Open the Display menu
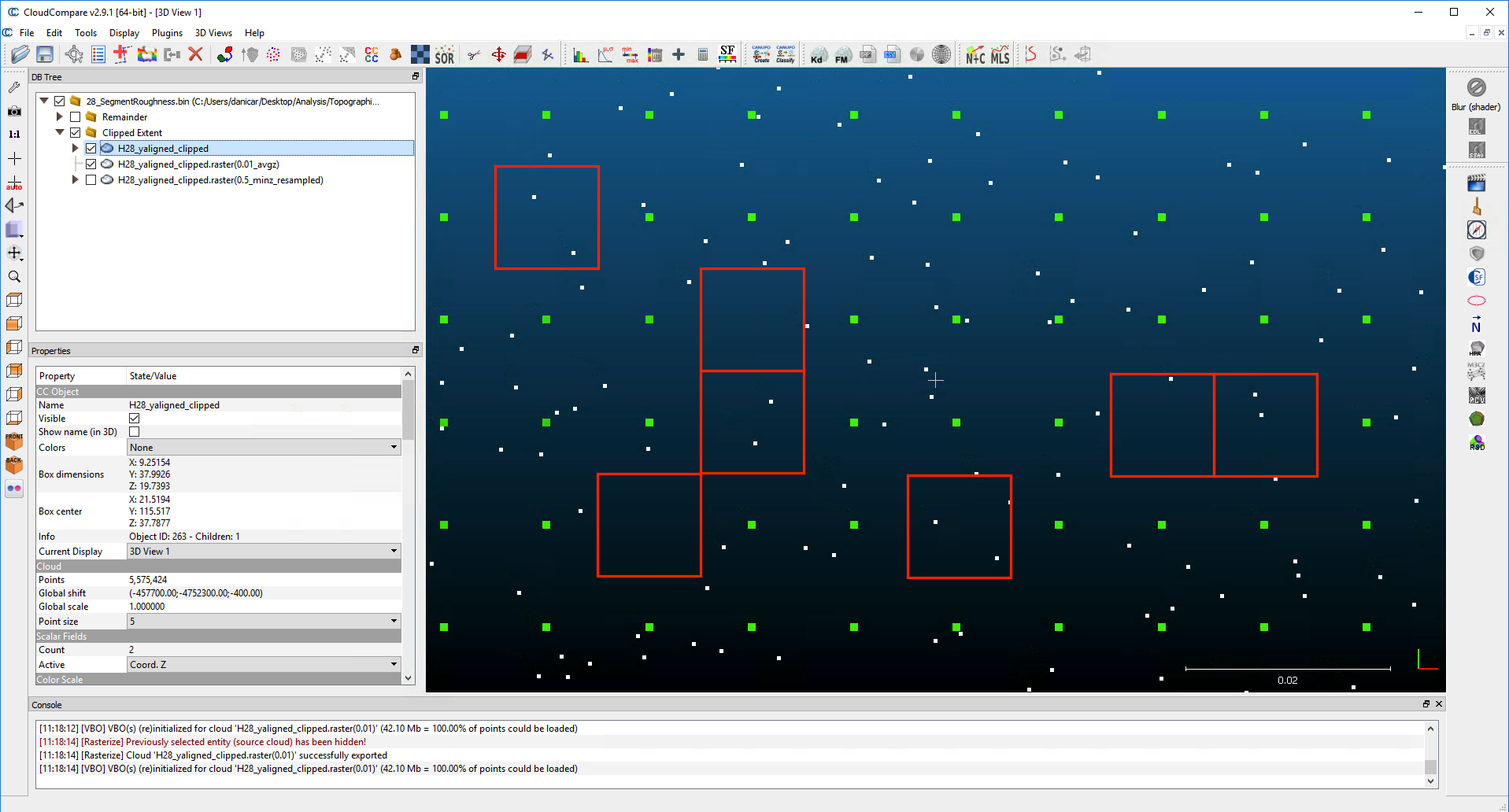Viewport: 1509px width, 812px height. [x=124, y=33]
